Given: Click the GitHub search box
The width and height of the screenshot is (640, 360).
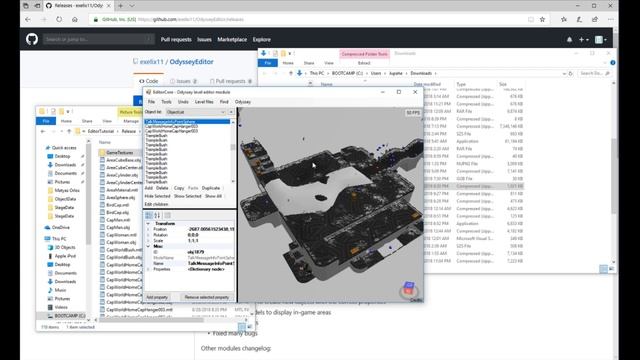Looking at the screenshot, I should coord(99,39).
